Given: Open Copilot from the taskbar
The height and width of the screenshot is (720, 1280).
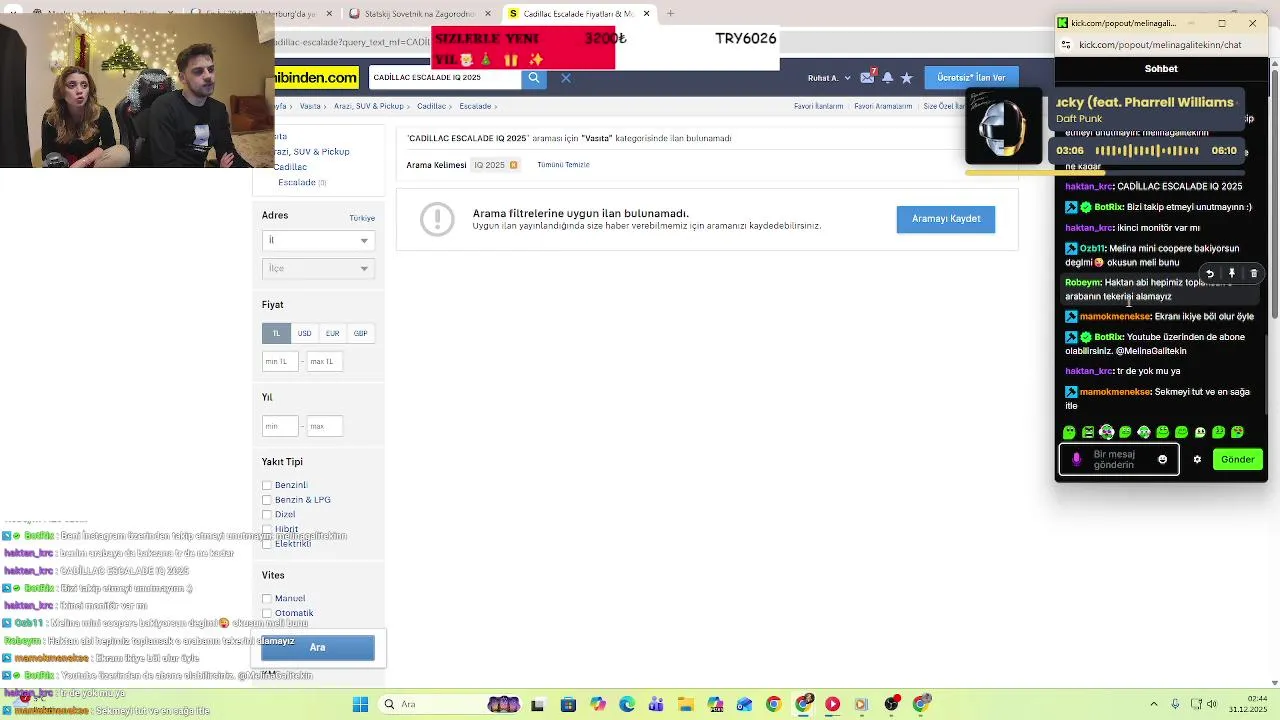Looking at the screenshot, I should [x=598, y=705].
